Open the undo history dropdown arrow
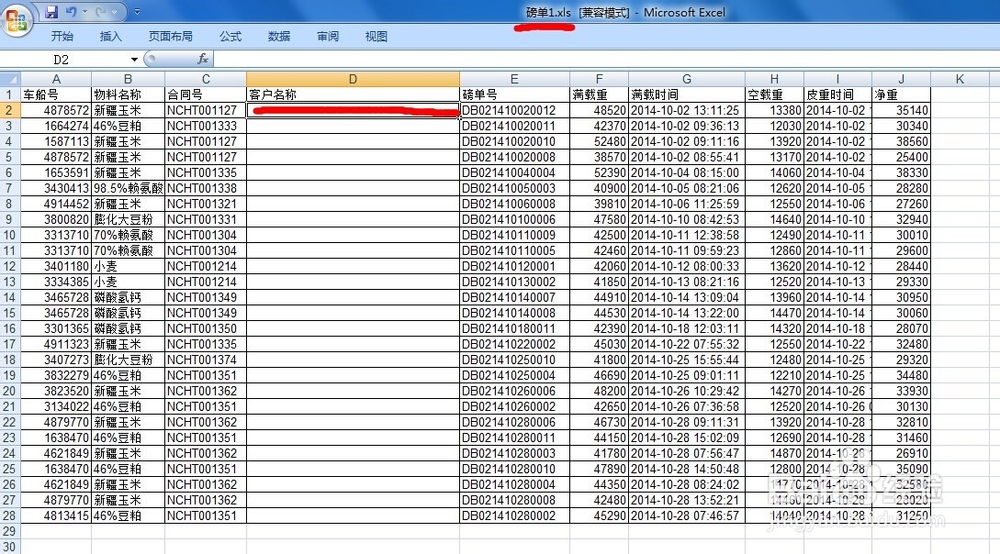1000x554 pixels. [84, 11]
